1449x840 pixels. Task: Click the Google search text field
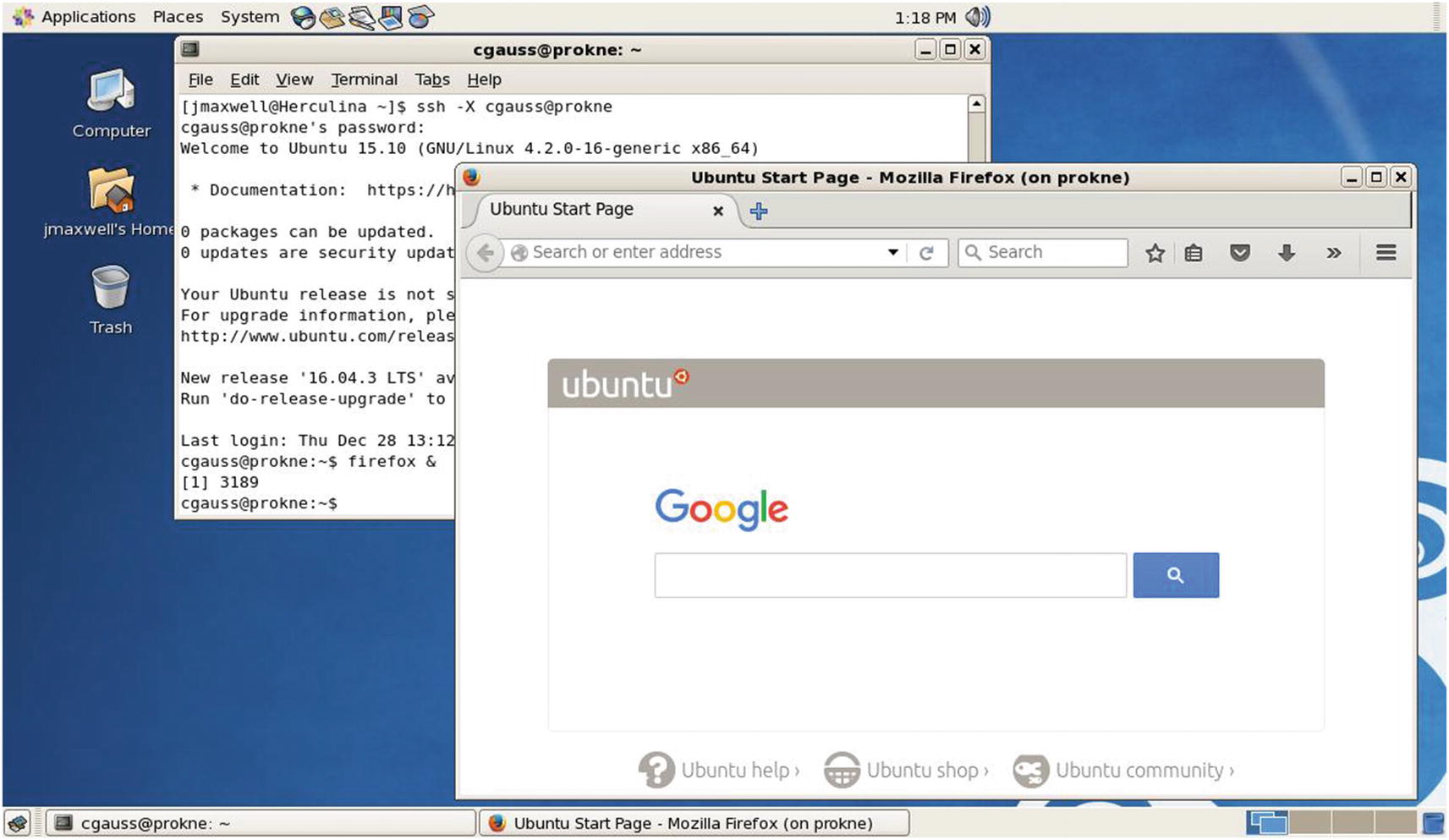pos(890,575)
